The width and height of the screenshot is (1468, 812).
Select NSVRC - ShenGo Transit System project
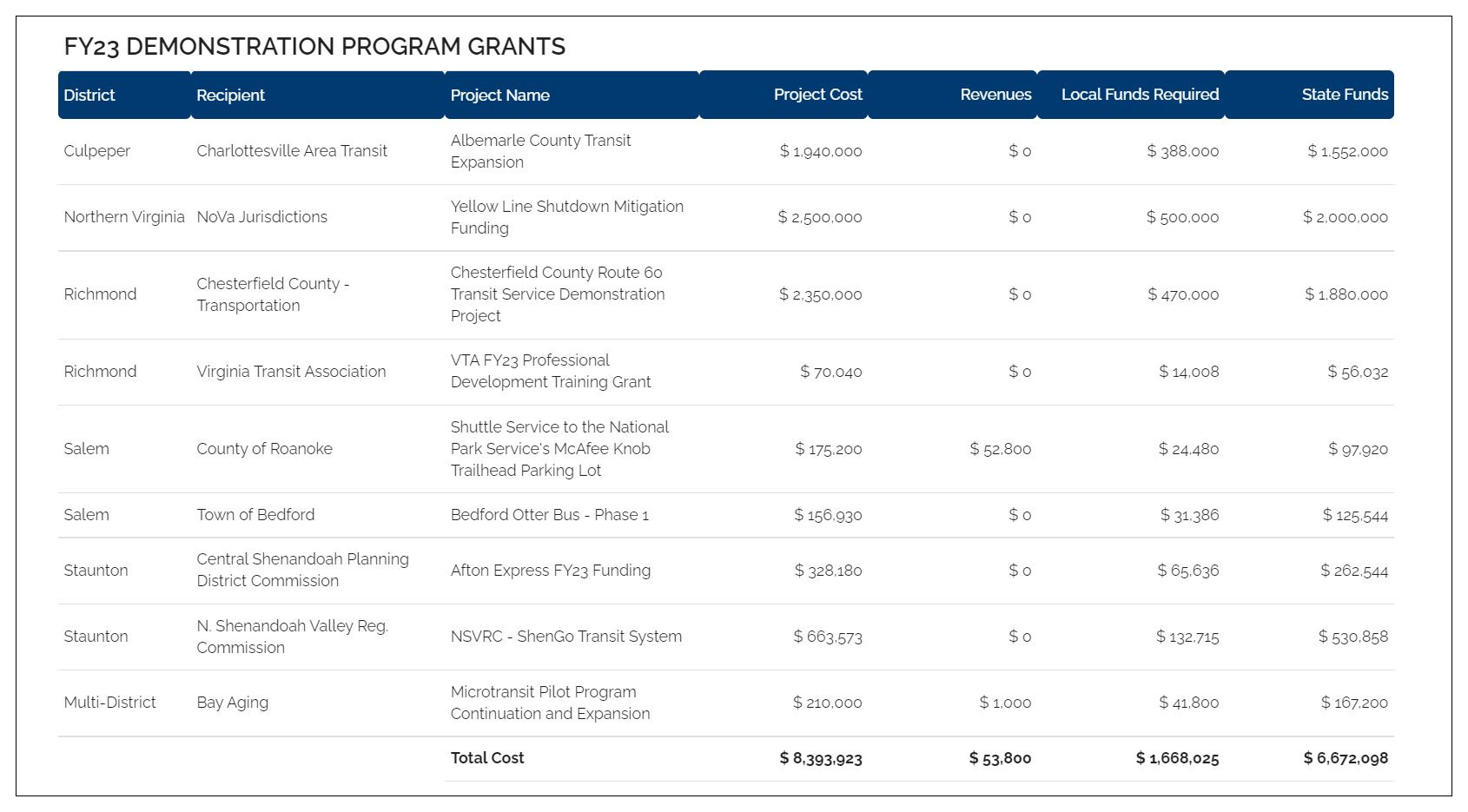point(566,637)
